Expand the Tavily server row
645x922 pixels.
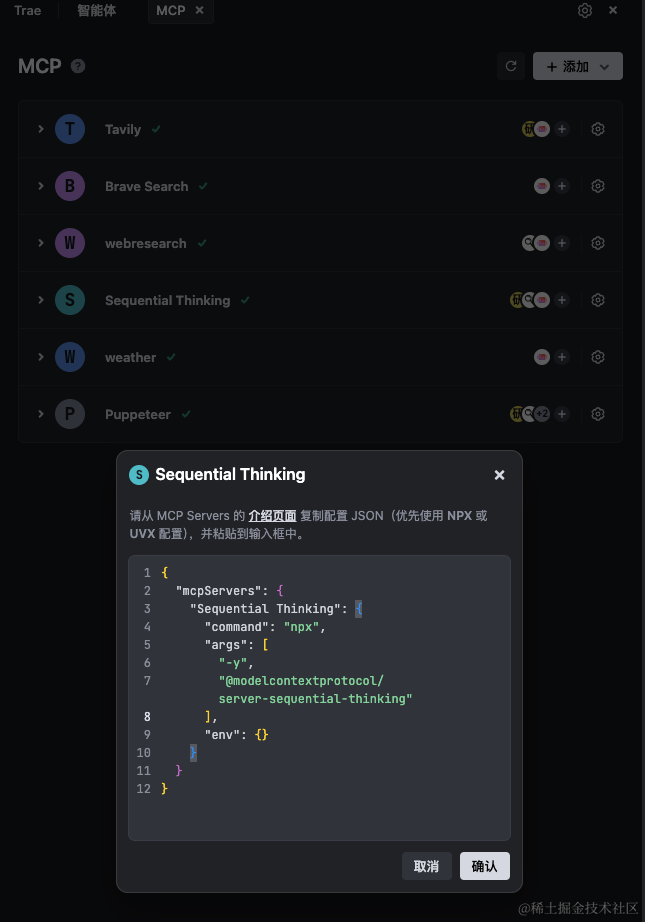(41, 129)
